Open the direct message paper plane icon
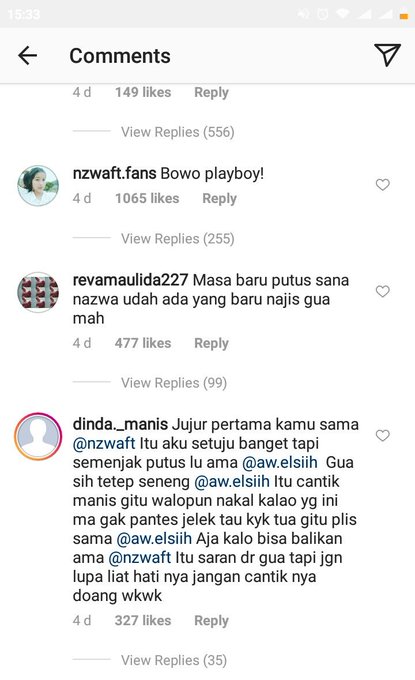This screenshot has width=415, height=680. pyautogui.click(x=387, y=55)
